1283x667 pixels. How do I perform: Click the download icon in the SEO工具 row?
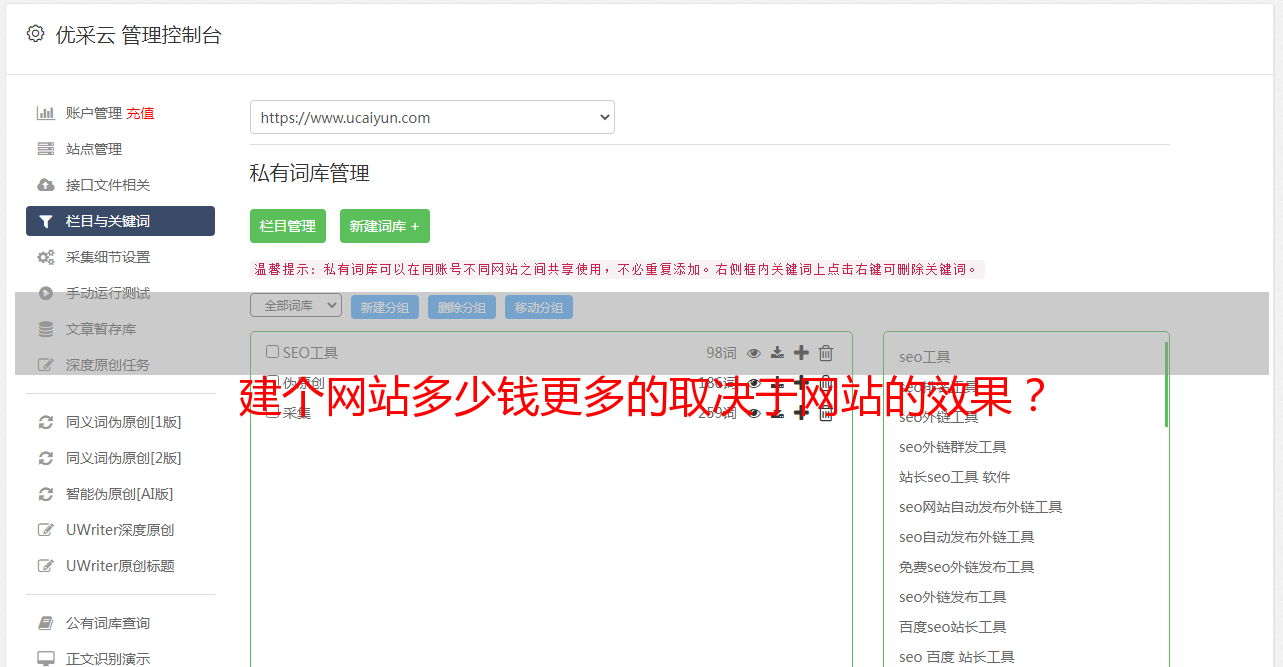[777, 353]
